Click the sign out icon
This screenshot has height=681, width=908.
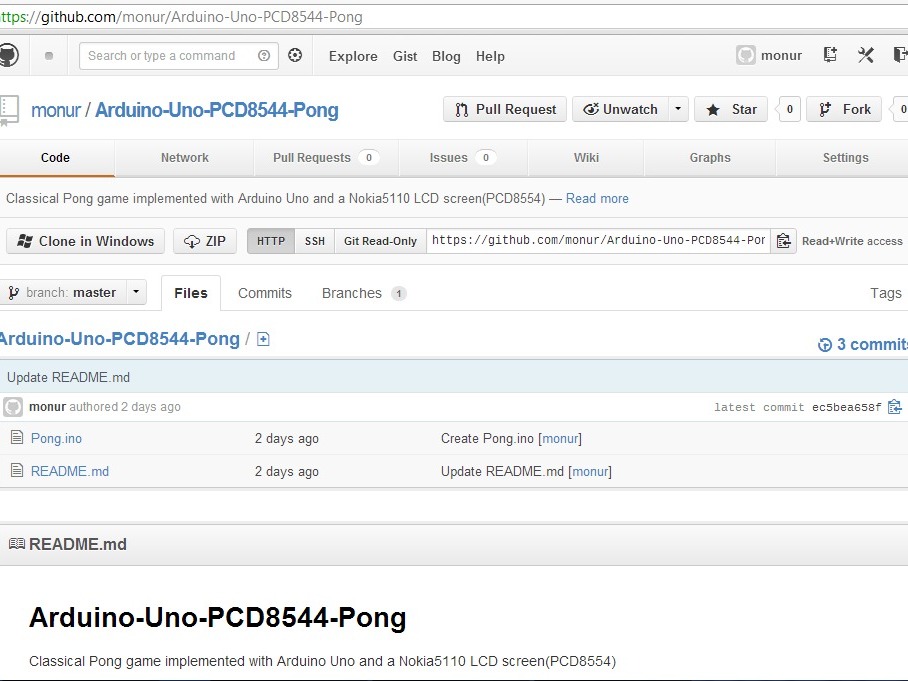[x=900, y=55]
